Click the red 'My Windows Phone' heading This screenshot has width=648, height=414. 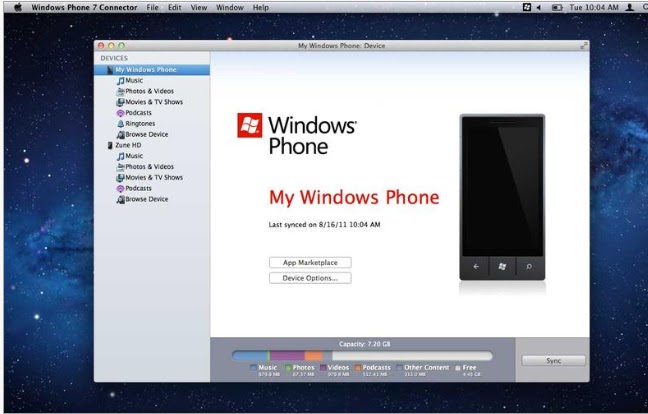(x=354, y=197)
